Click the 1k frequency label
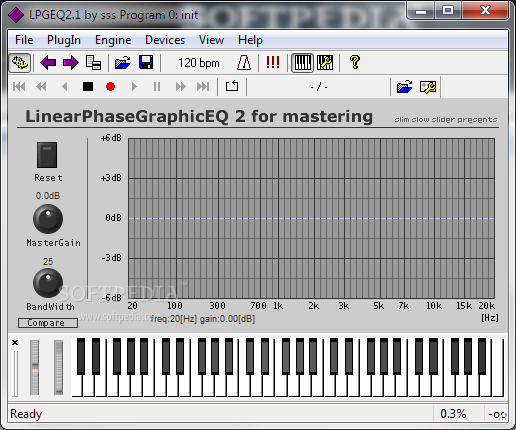 [x=278, y=306]
